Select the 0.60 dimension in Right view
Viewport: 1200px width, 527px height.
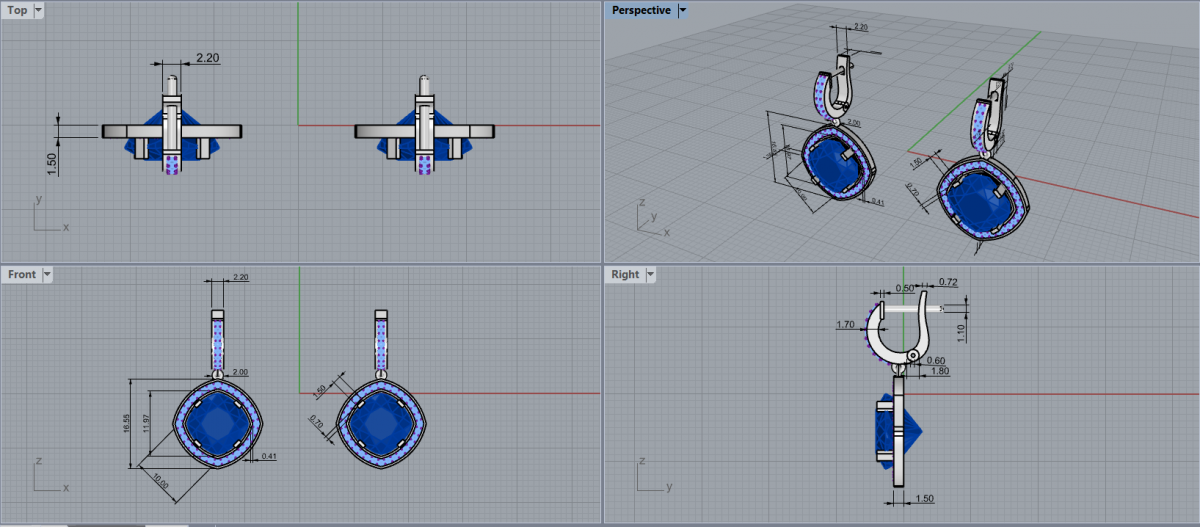coord(936,360)
